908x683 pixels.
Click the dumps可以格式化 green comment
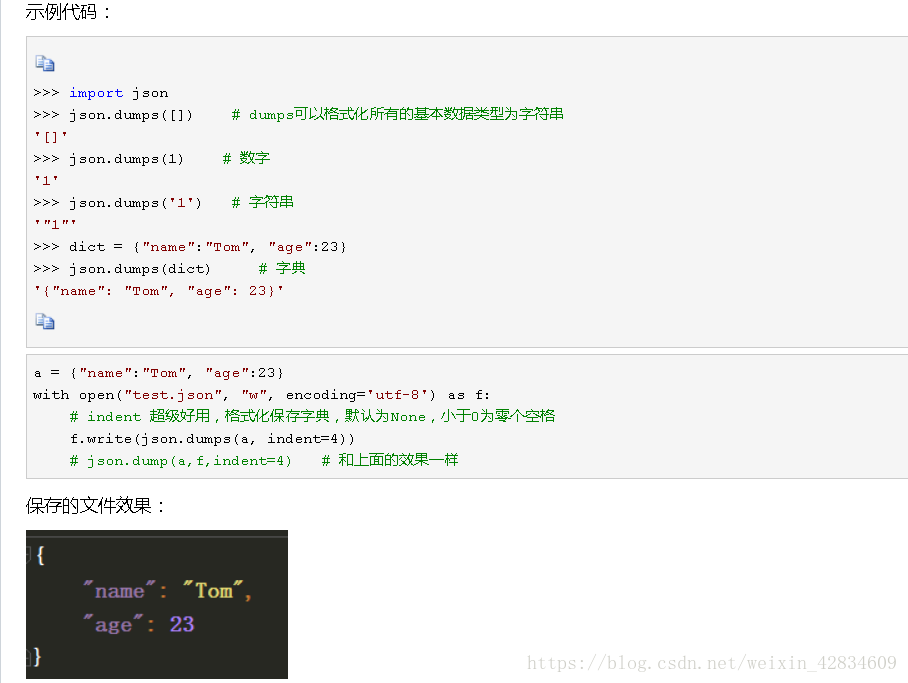pyautogui.click(x=398, y=114)
